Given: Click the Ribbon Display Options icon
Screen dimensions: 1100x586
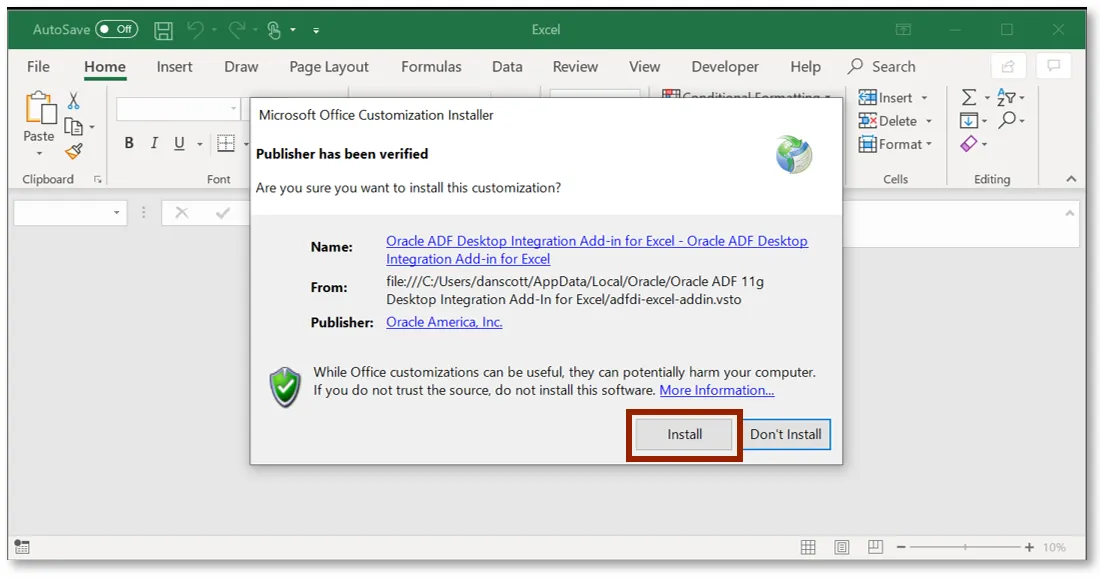Looking at the screenshot, I should coord(904,29).
